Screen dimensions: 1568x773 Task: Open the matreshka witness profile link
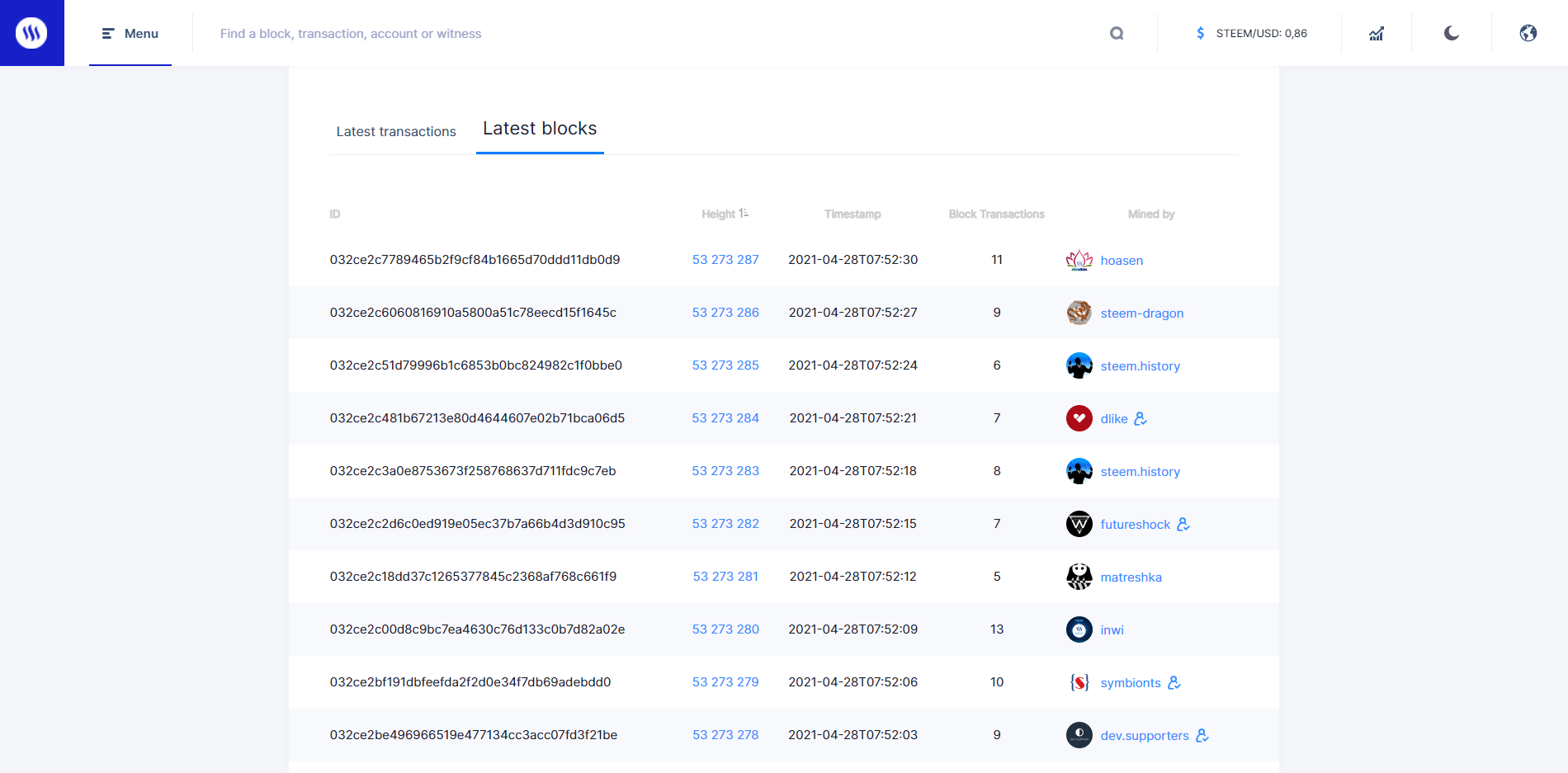click(1131, 577)
